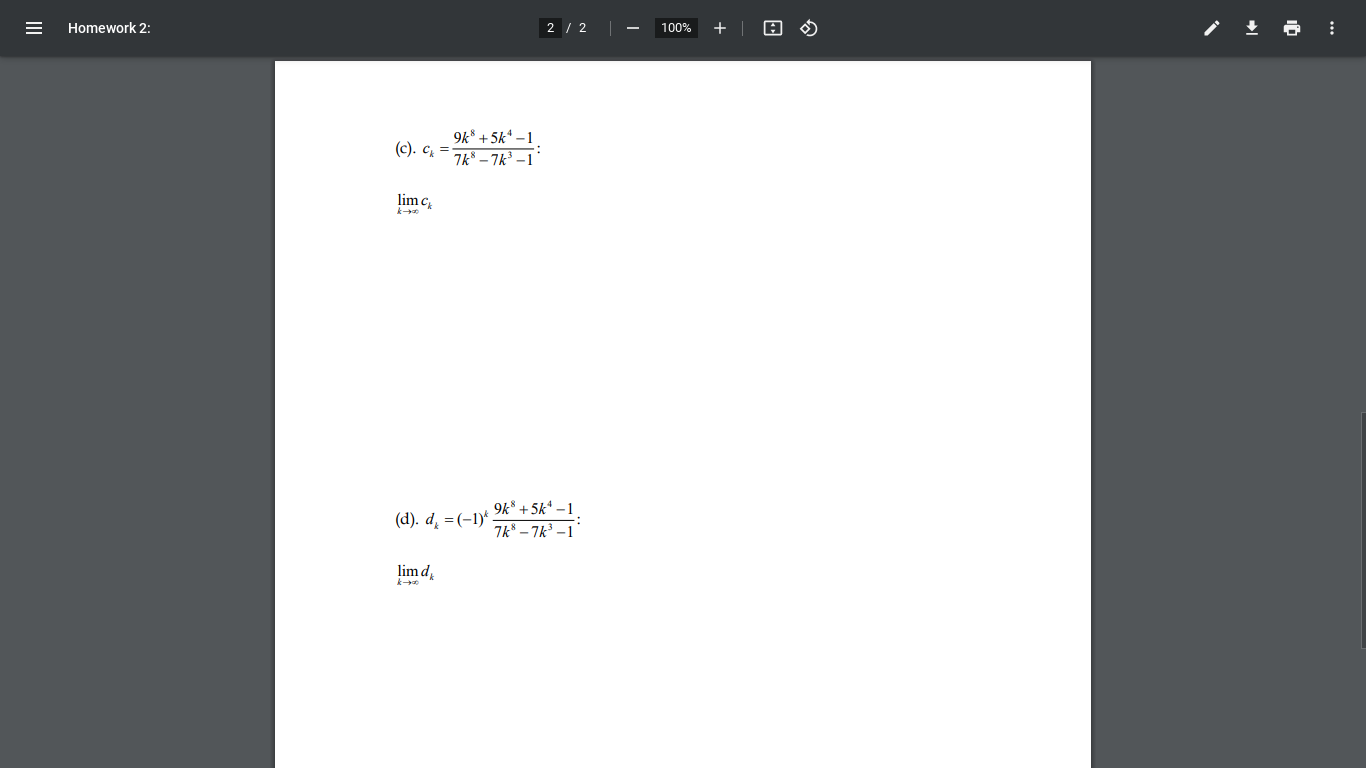Click the Homework 2 title in the toolbar

coord(108,28)
